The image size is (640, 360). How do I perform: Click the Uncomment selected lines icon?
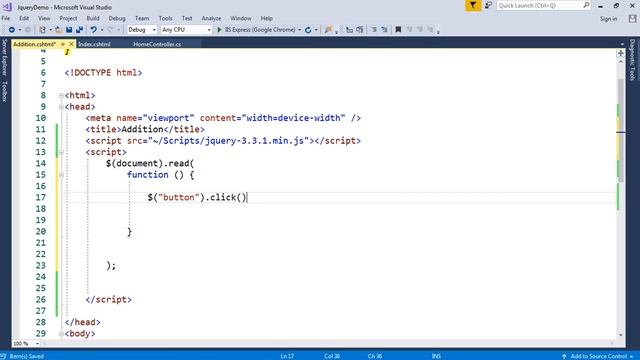pyautogui.click(x=360, y=30)
